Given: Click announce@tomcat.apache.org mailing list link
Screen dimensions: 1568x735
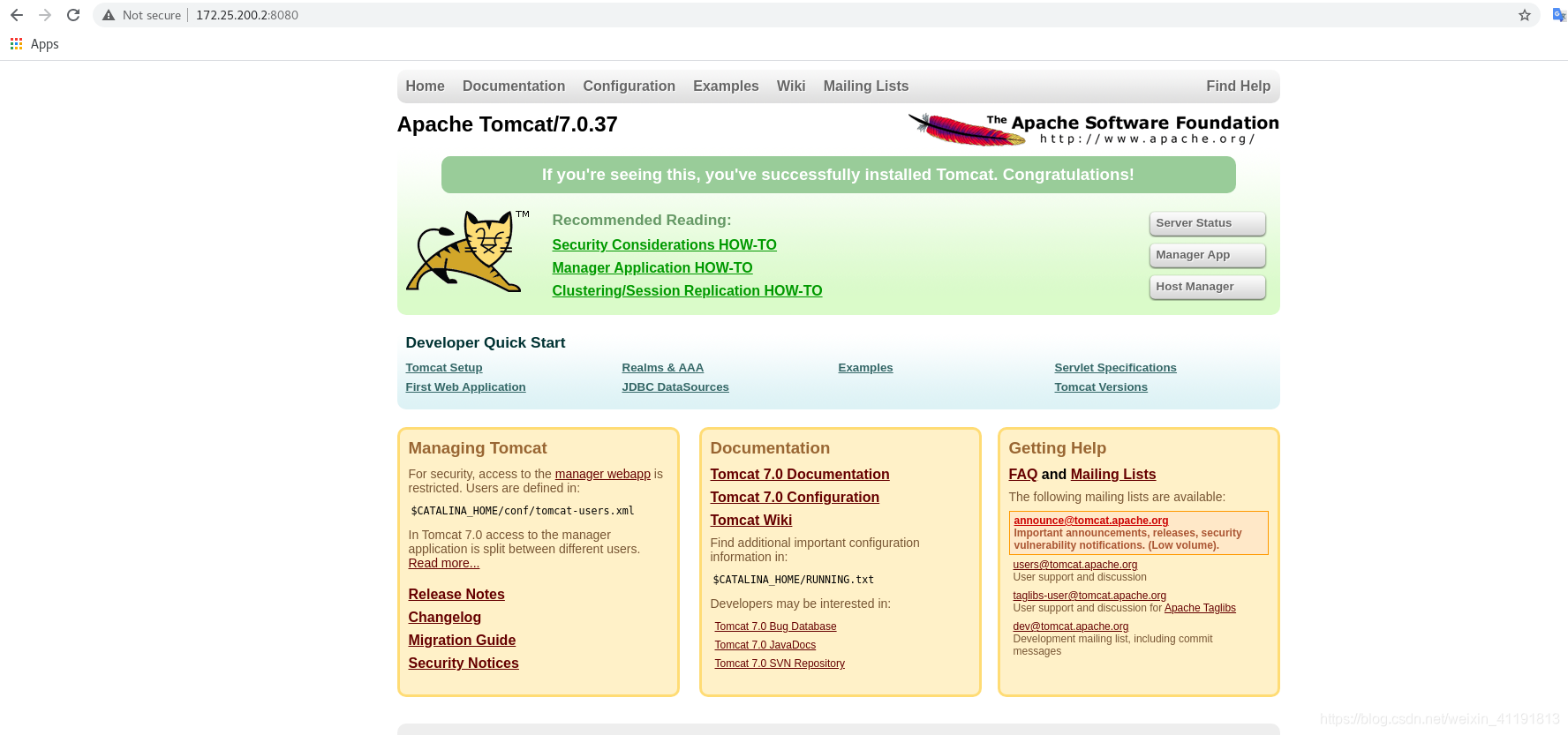Looking at the screenshot, I should [1090, 521].
